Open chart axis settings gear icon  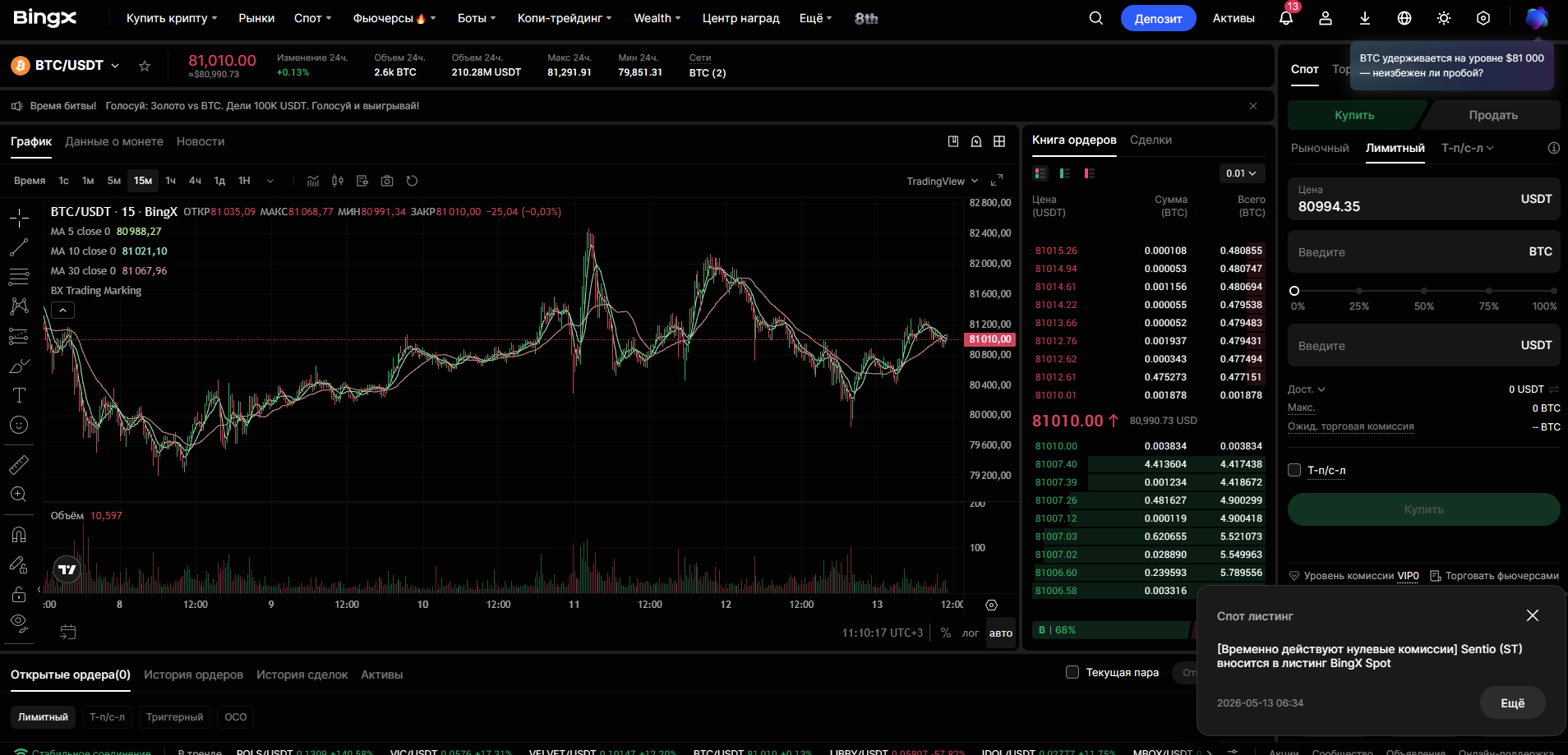coord(991,605)
